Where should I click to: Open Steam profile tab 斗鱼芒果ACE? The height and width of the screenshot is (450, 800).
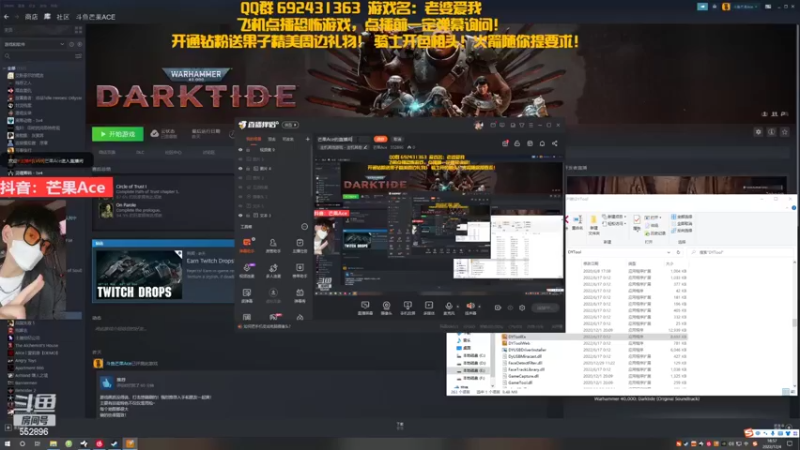[95, 17]
